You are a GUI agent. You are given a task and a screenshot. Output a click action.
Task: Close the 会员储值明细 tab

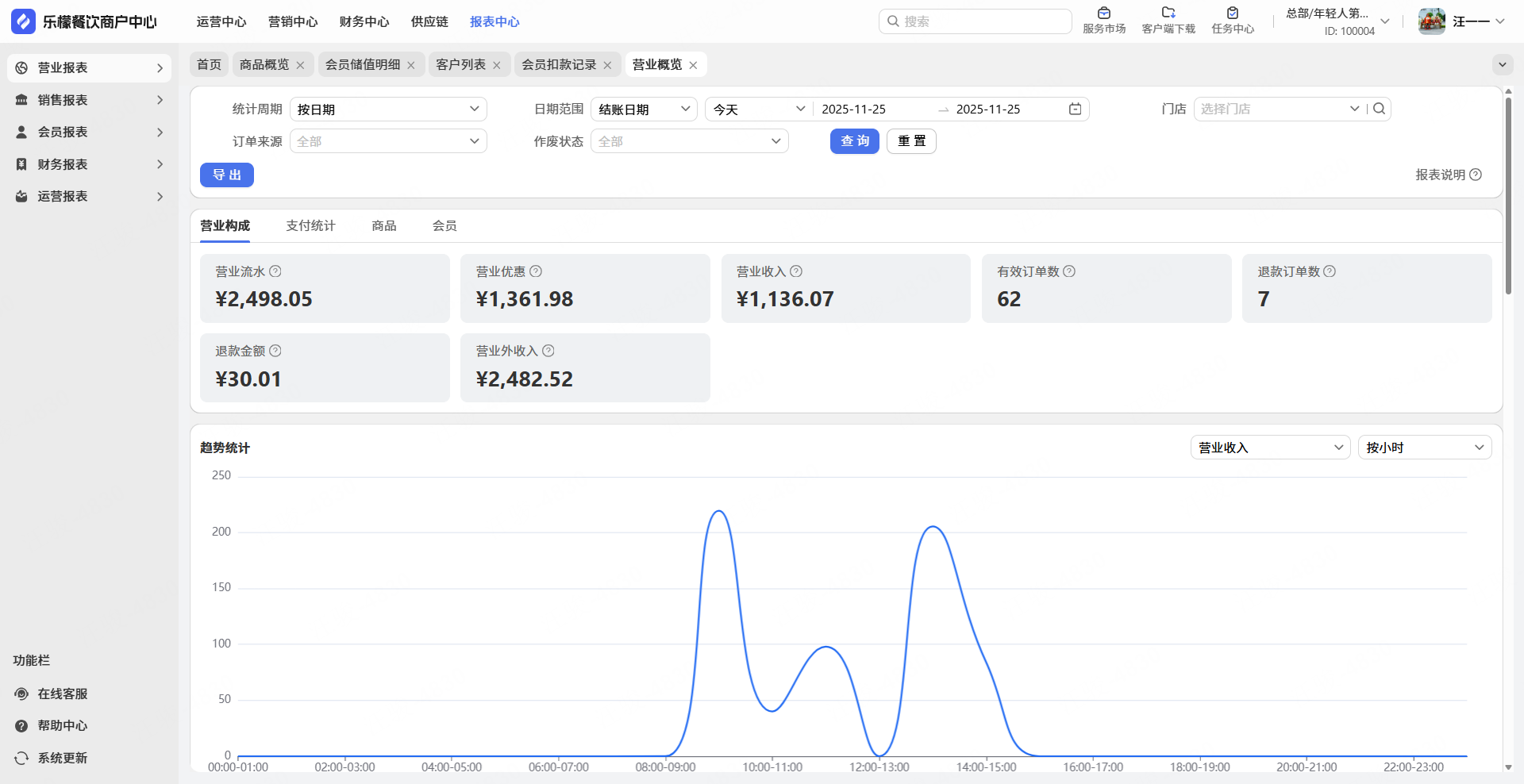[411, 65]
